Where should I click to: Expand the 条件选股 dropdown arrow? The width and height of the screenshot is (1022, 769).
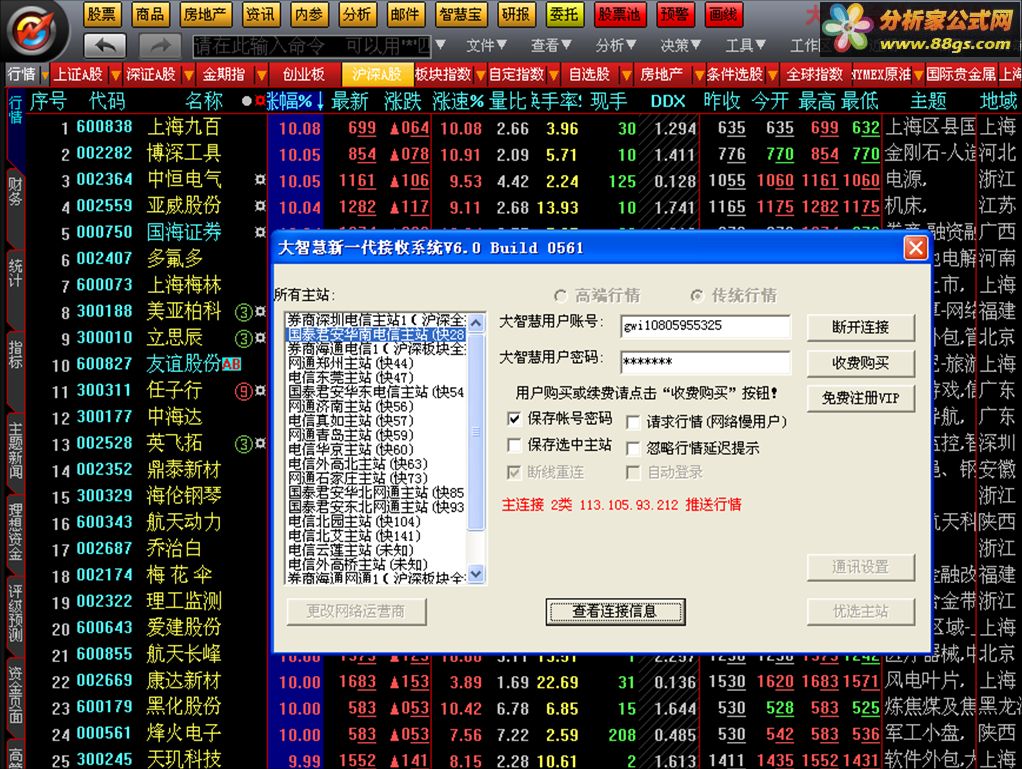772,76
